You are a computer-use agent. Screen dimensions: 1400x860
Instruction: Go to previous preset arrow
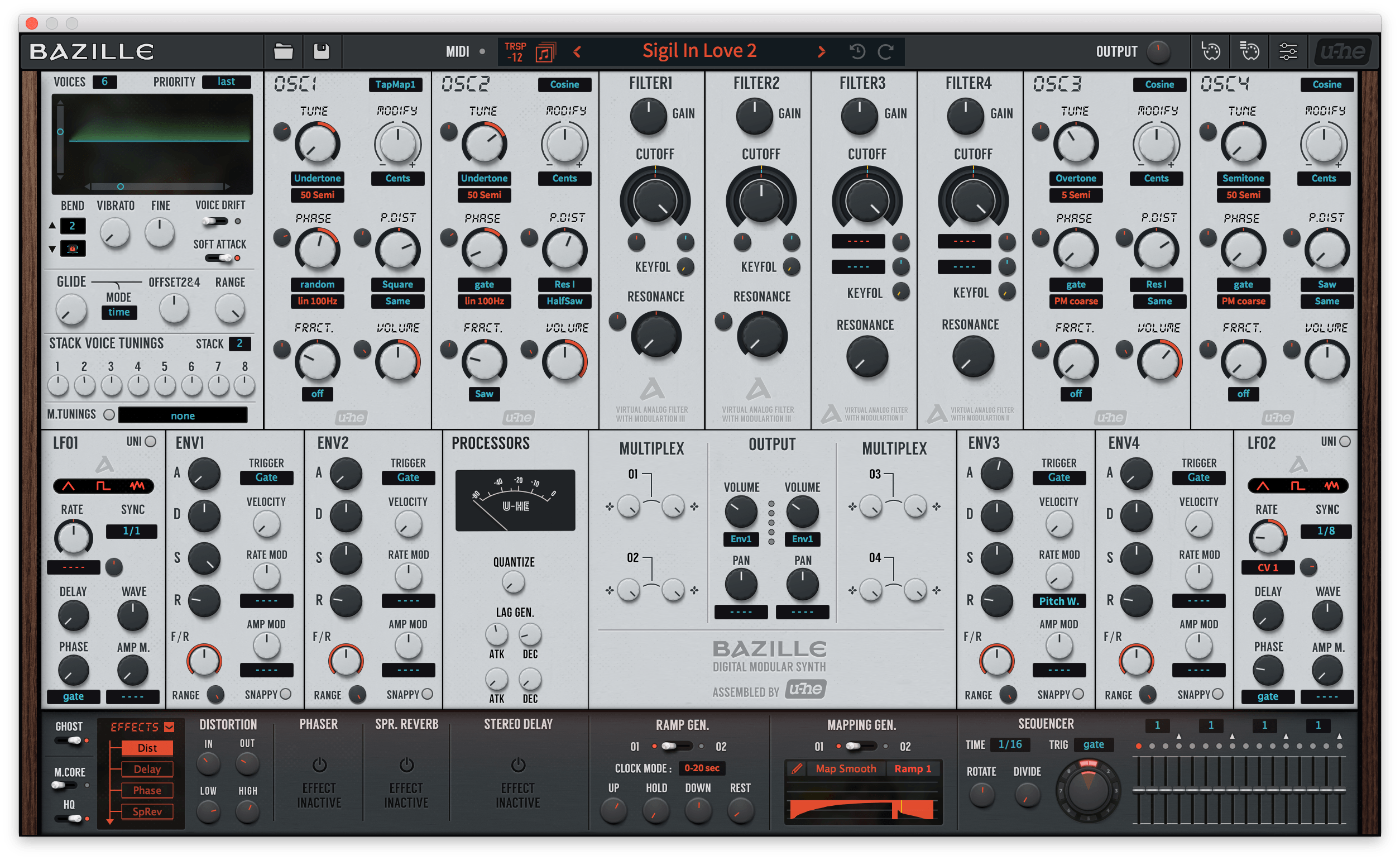578,52
